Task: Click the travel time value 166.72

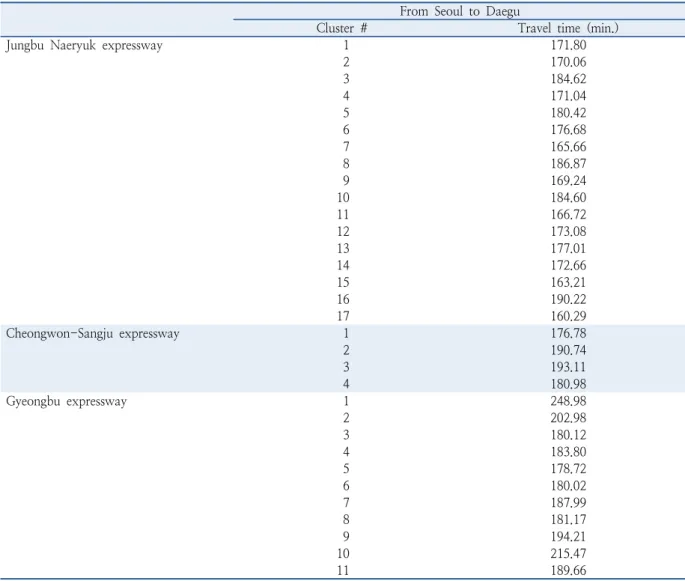Action: 568,214
